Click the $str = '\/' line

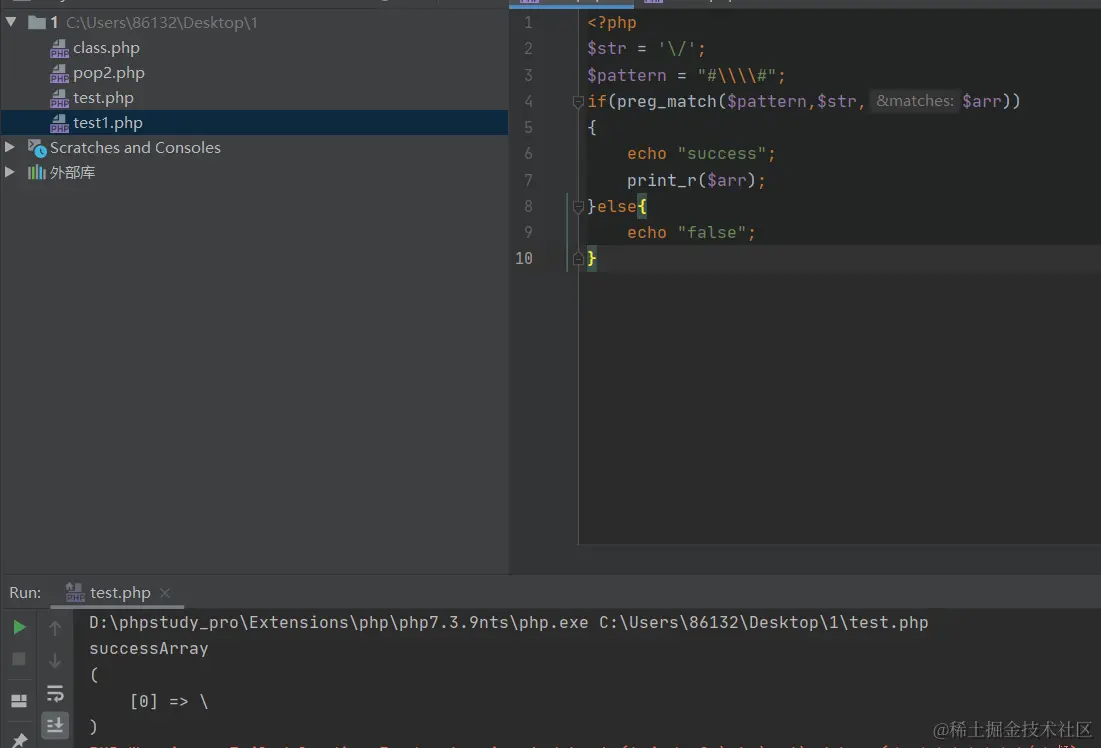[646, 48]
